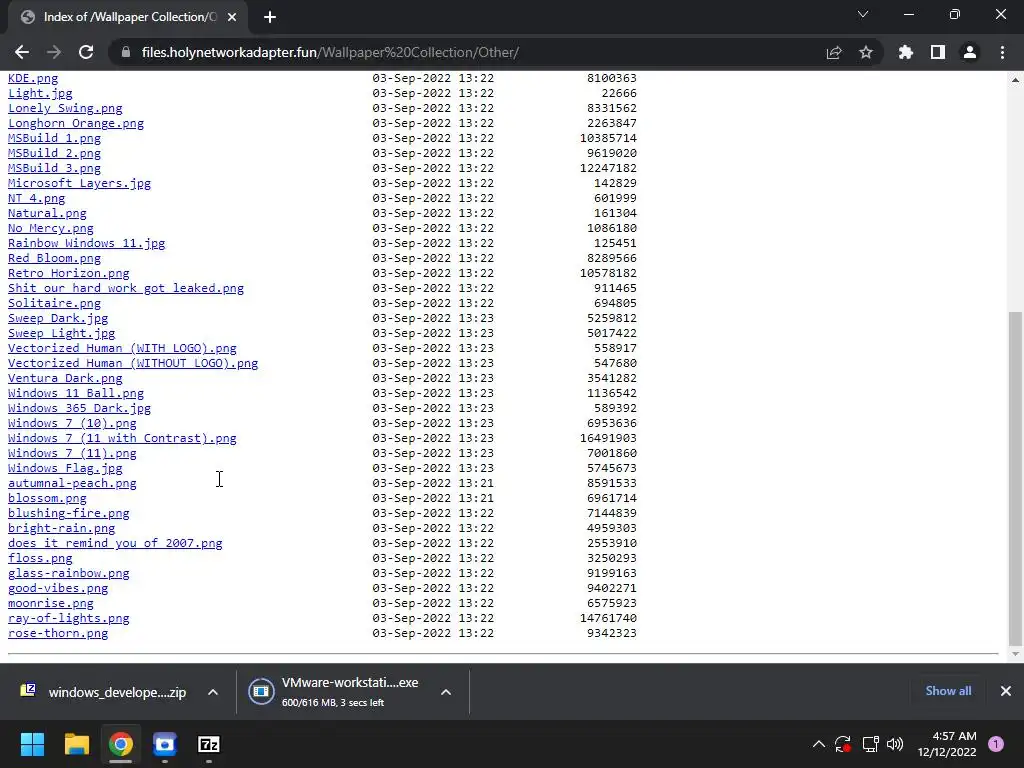The height and width of the screenshot is (768, 1024).
Task: Open blue camera app in taskbar
Action: [x=165, y=744]
